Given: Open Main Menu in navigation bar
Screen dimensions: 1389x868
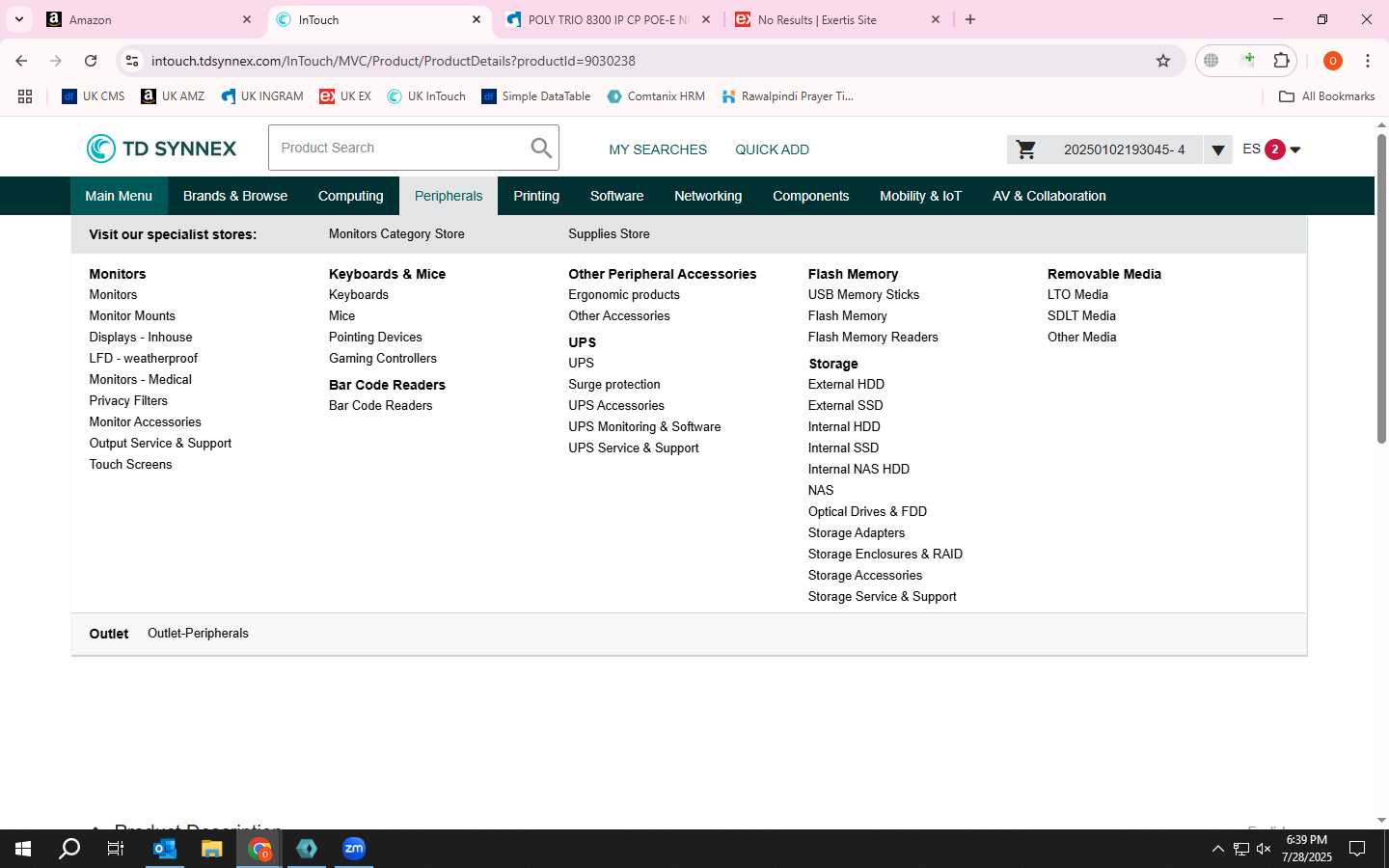Looking at the screenshot, I should (x=119, y=196).
